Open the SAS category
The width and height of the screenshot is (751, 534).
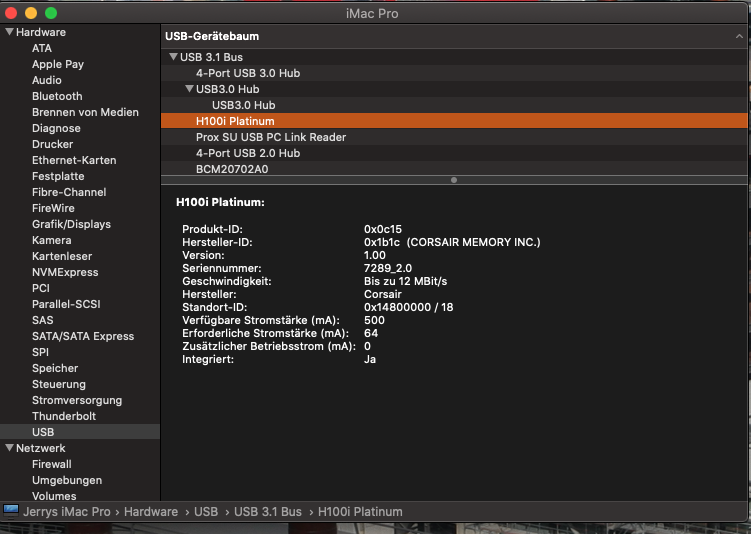tap(43, 320)
